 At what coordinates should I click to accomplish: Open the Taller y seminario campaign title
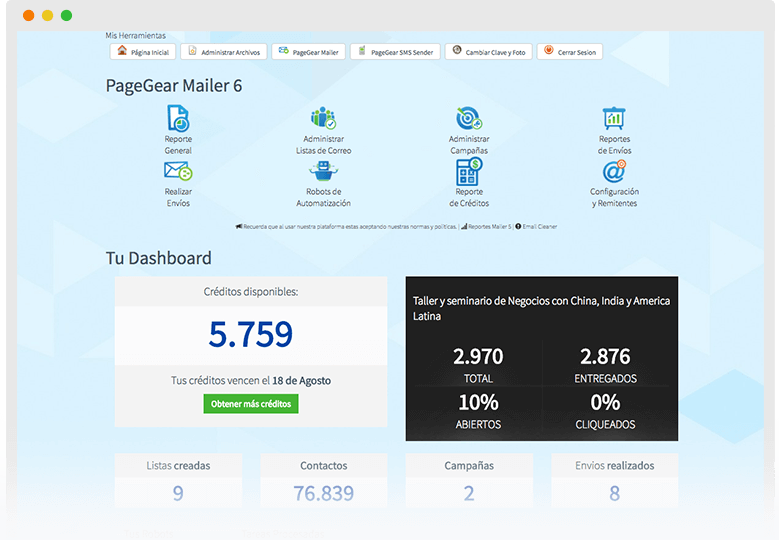pos(541,307)
